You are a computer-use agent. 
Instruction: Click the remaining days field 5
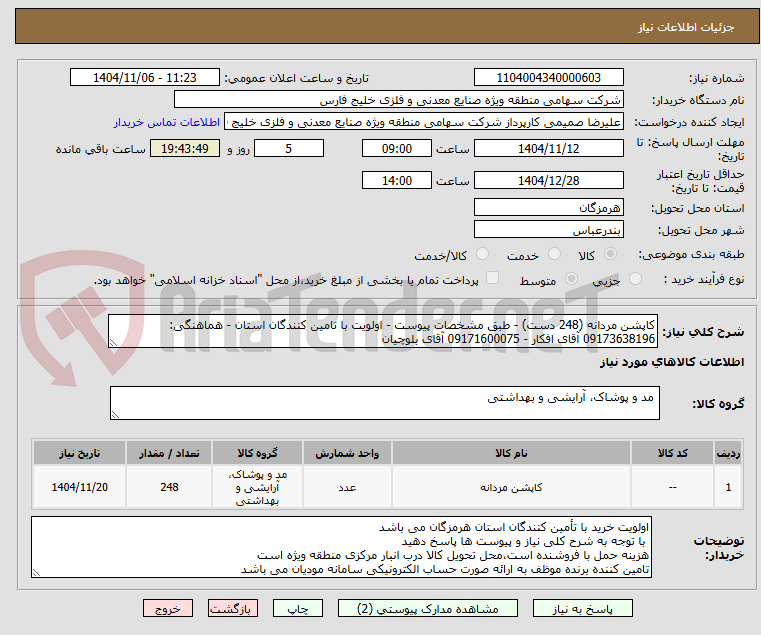(x=289, y=149)
